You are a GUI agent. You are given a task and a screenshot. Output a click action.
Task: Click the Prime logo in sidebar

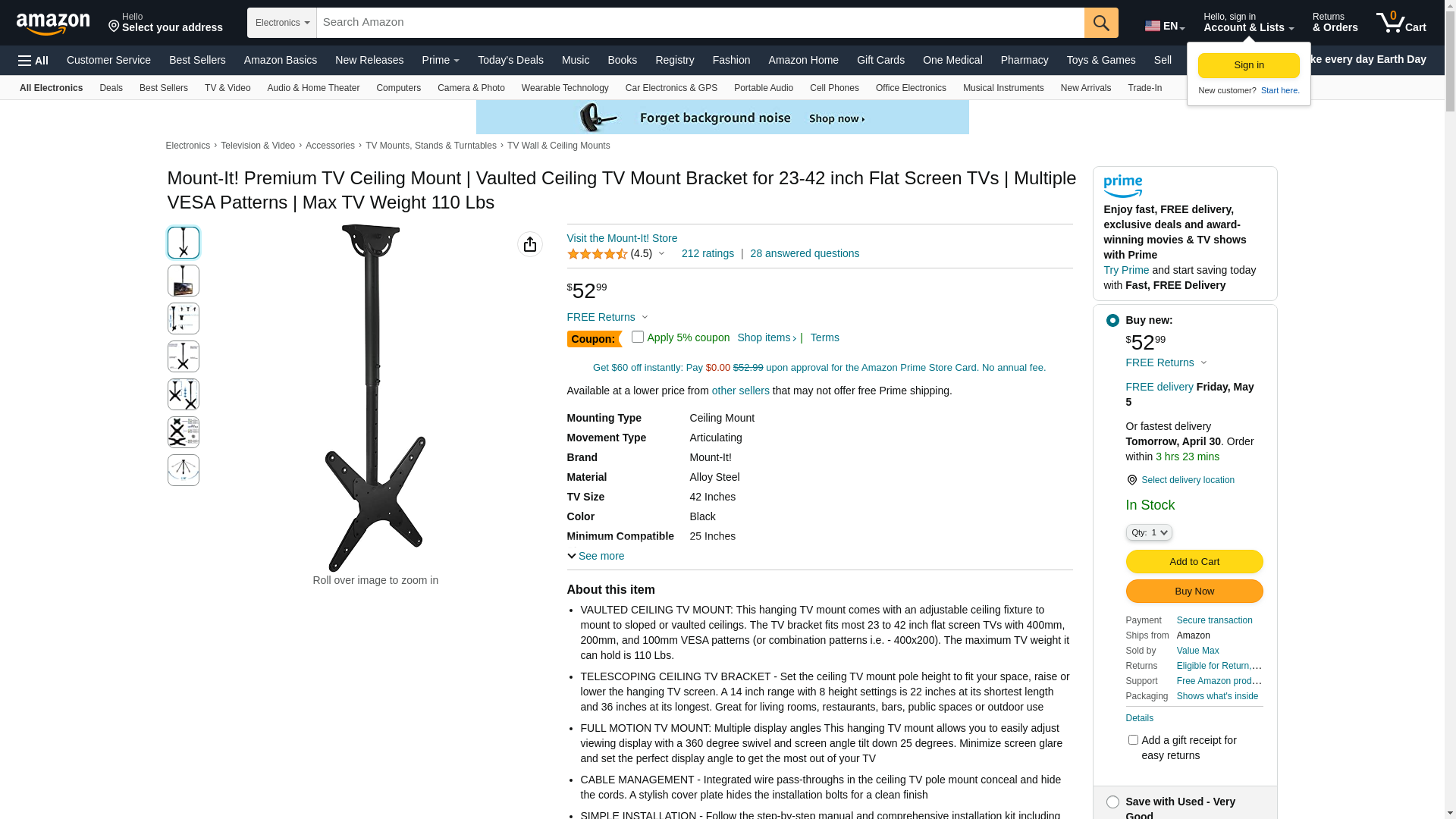pyautogui.click(x=1122, y=187)
